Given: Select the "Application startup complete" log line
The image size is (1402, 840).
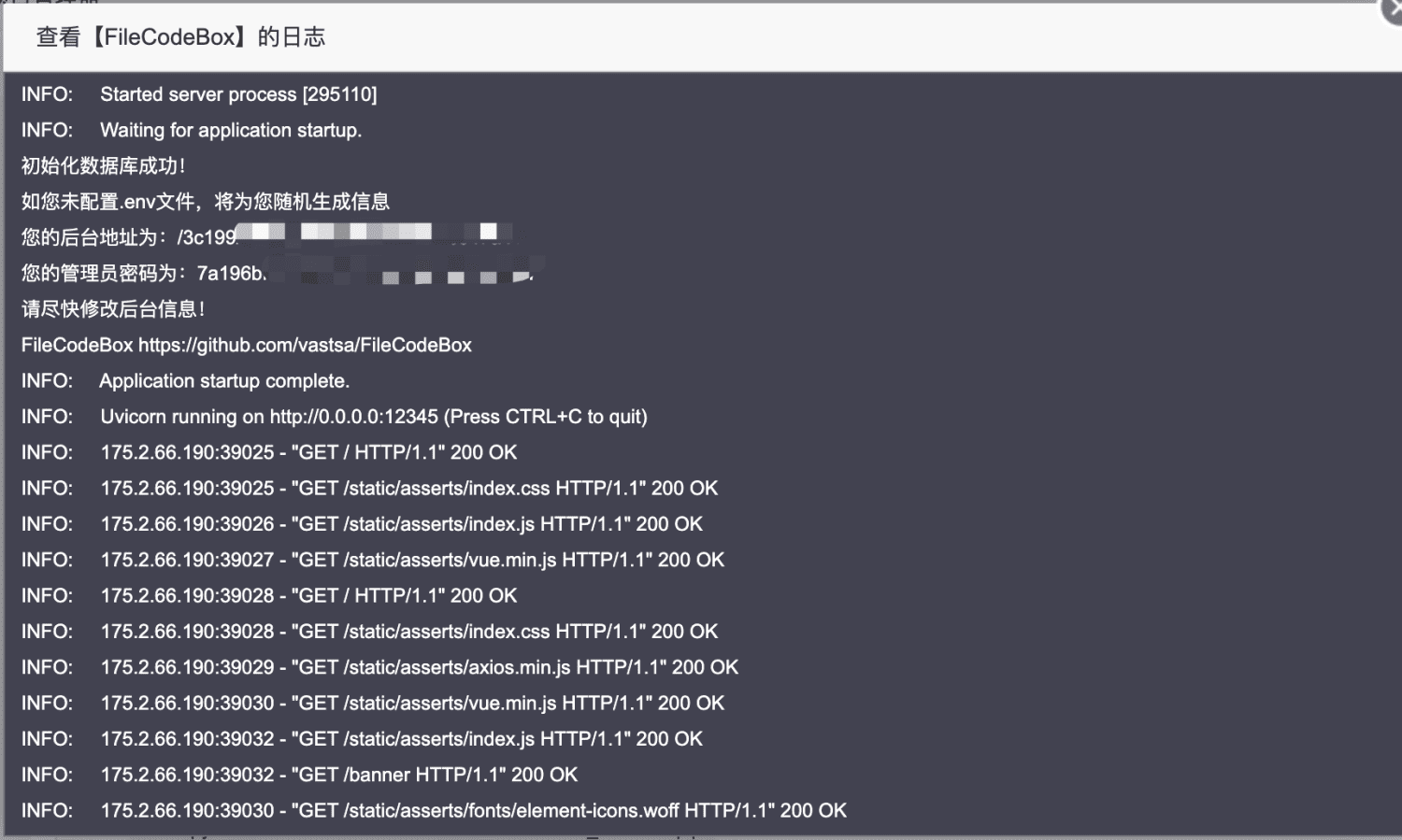Looking at the screenshot, I should [224, 381].
